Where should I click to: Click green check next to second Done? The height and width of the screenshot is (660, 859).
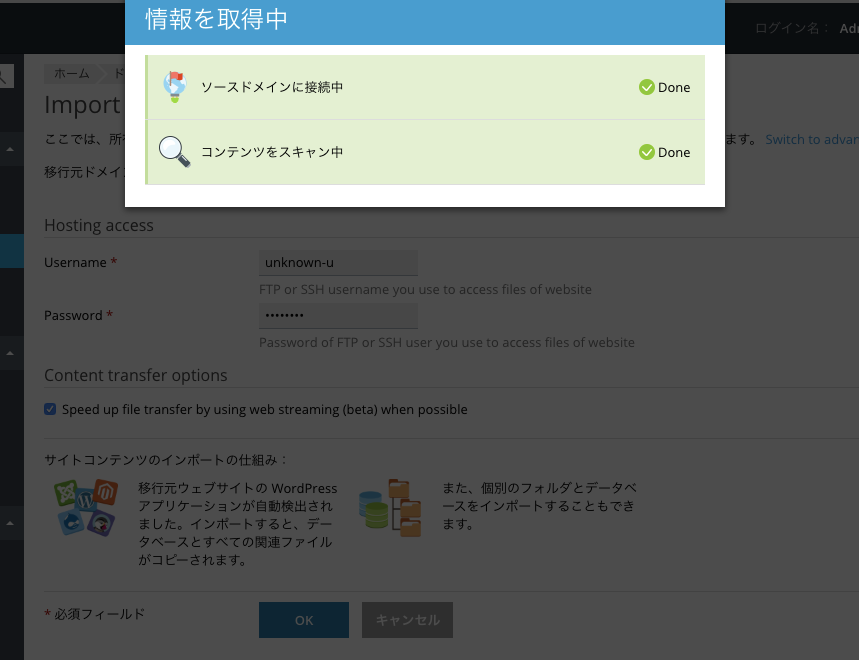click(x=646, y=152)
